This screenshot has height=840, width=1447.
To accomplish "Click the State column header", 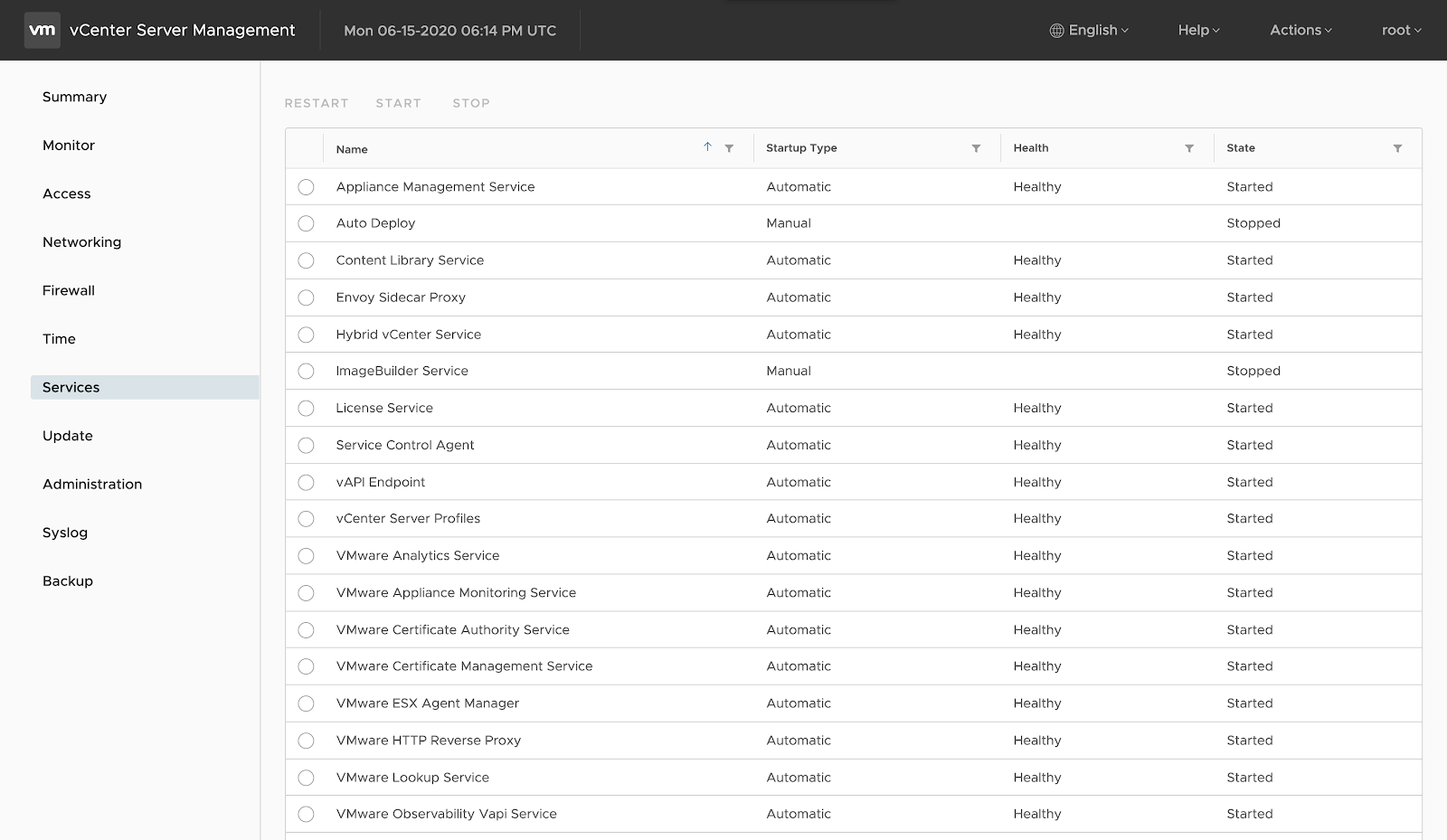I will click(x=1241, y=147).
